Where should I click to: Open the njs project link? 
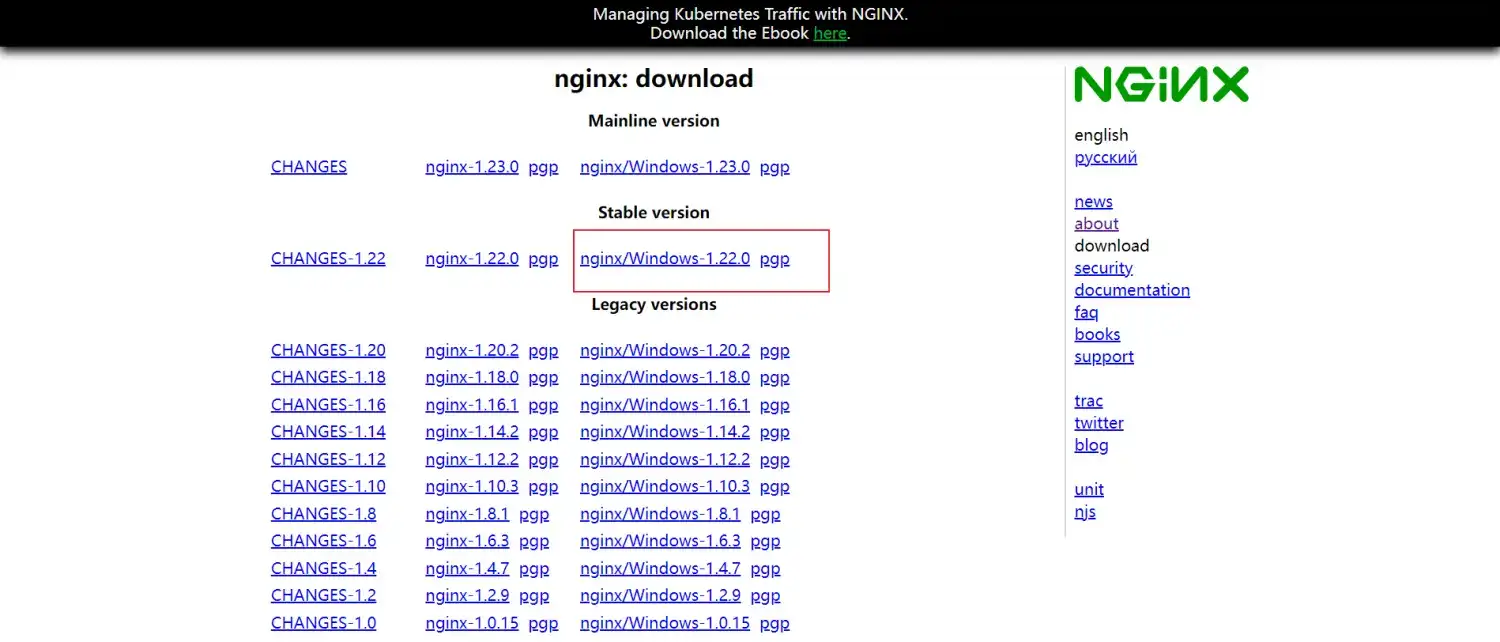click(1085, 512)
